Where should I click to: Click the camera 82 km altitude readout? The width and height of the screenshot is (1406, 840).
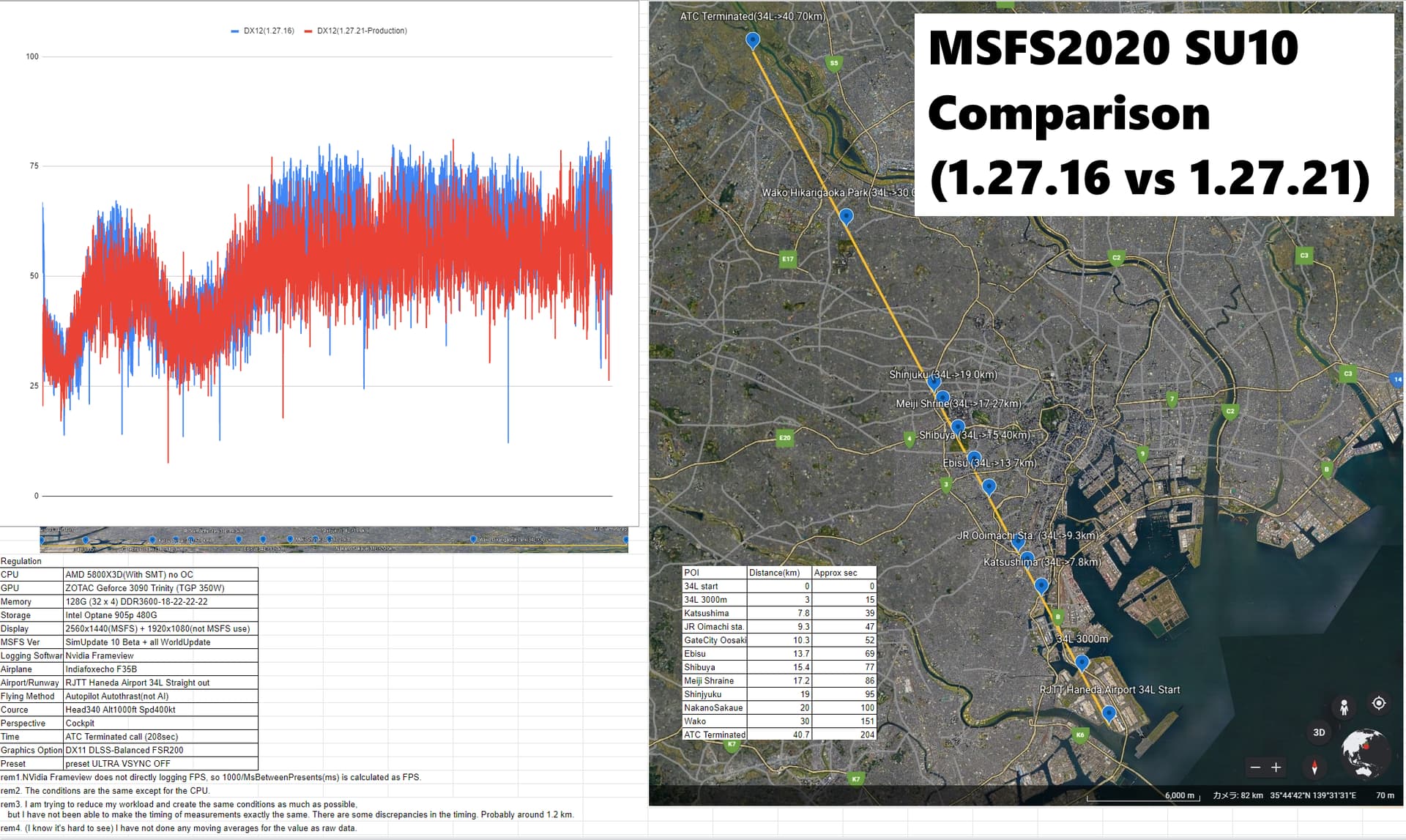[x=1238, y=795]
